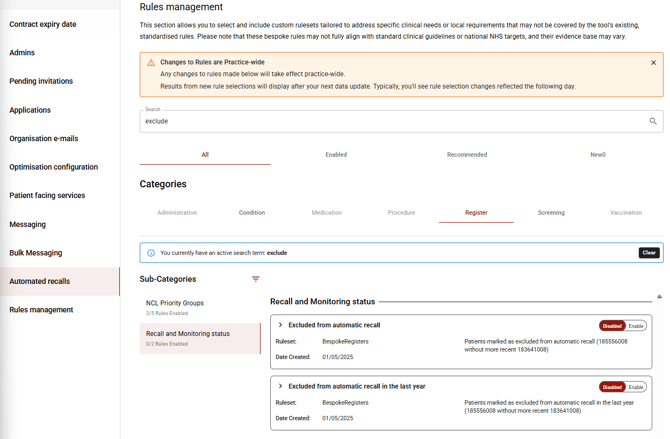Enable Excluded from automatic recall in last year
The width and height of the screenshot is (670, 439).
coord(636,387)
